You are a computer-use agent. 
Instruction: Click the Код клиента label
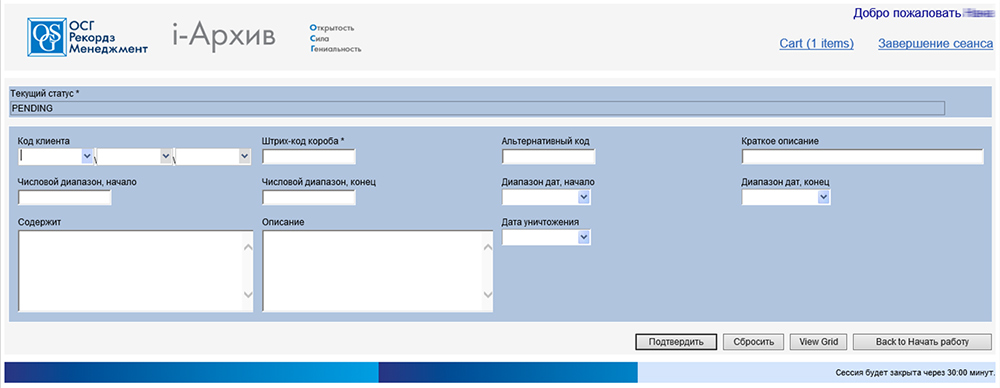tap(44, 140)
